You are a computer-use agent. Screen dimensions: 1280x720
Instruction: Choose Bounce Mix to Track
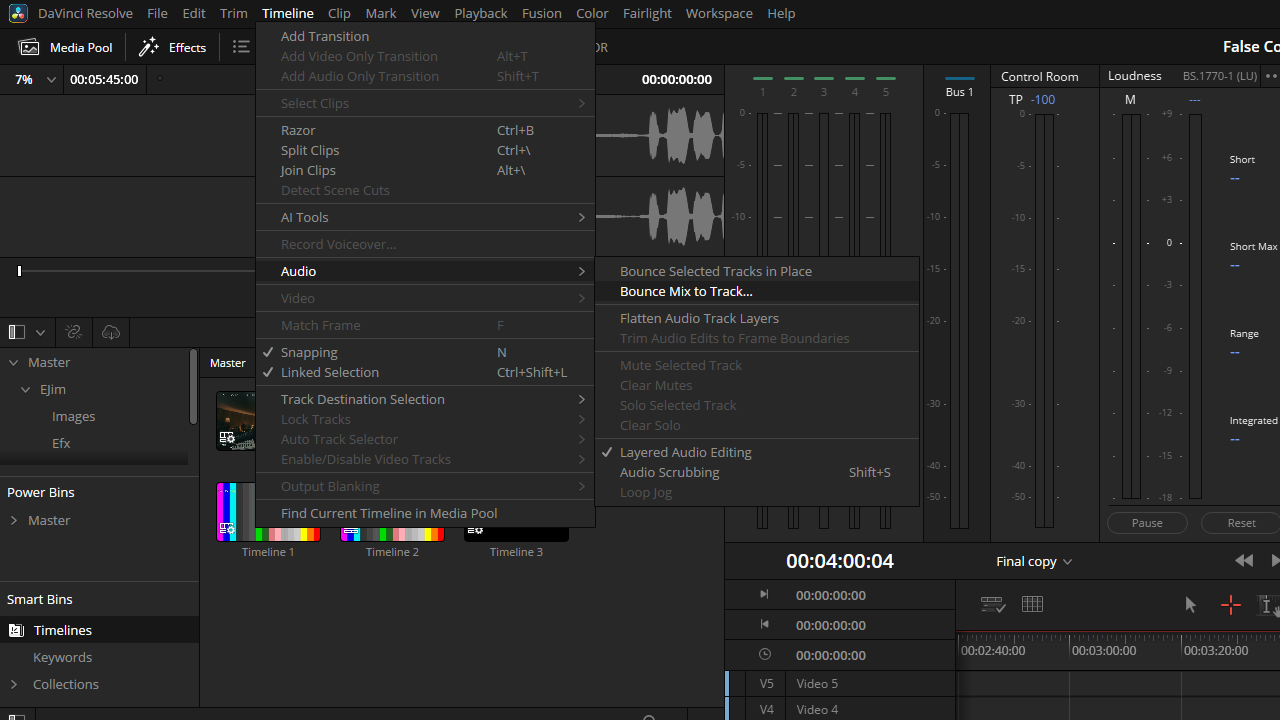[x=757, y=291]
